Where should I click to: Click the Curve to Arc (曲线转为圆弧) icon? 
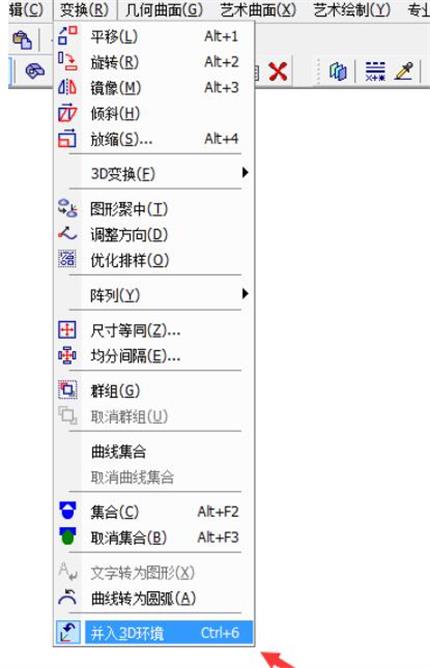click(x=68, y=598)
